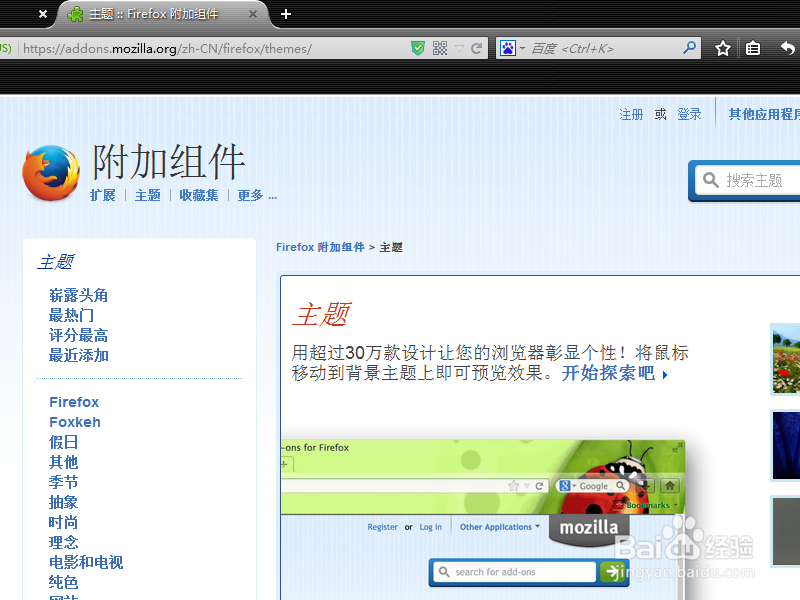The image size is (800, 600).
Task: Select the 时尚 theme category
Action: [63, 522]
